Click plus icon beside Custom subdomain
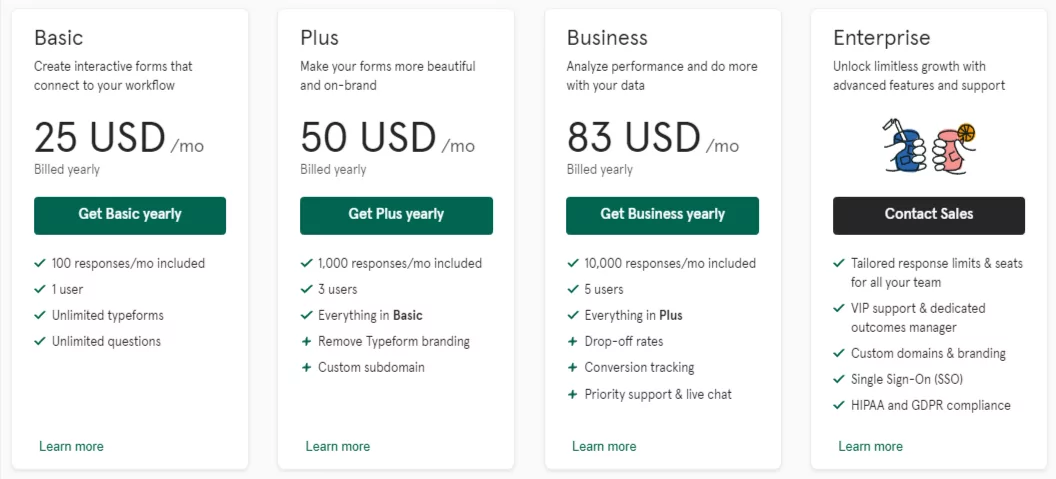 pyautogui.click(x=306, y=368)
